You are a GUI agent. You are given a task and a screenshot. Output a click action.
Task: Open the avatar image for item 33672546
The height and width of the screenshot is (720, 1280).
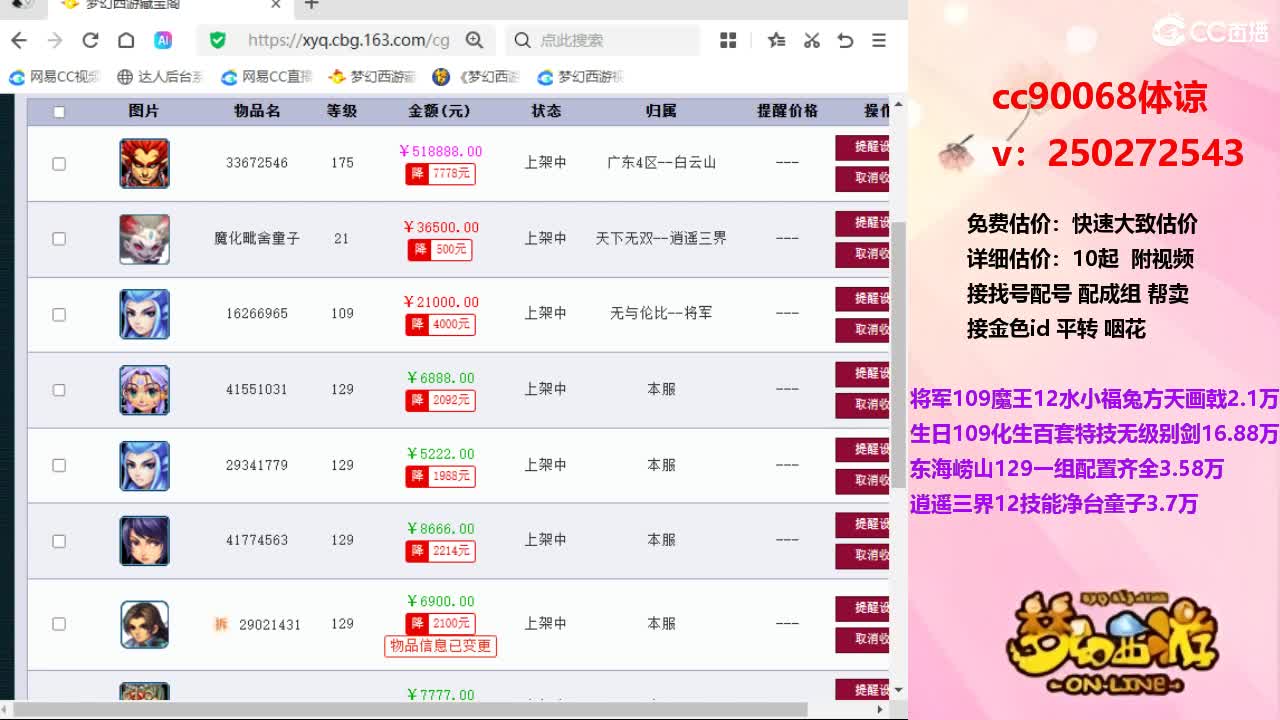145,163
